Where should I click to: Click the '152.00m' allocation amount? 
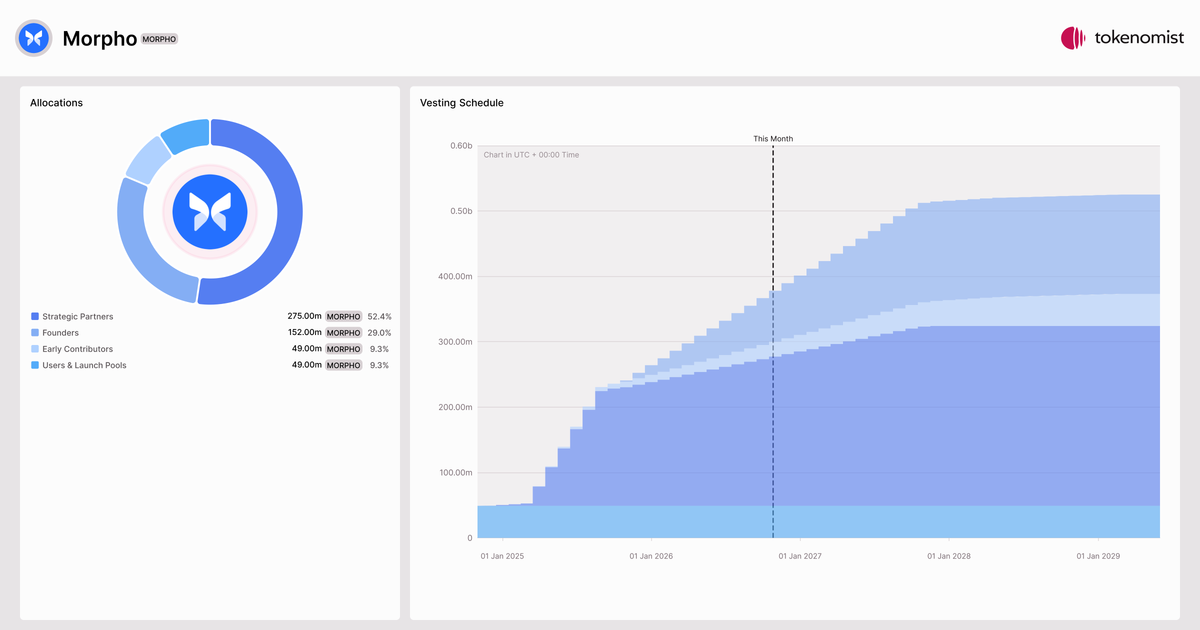pos(304,332)
